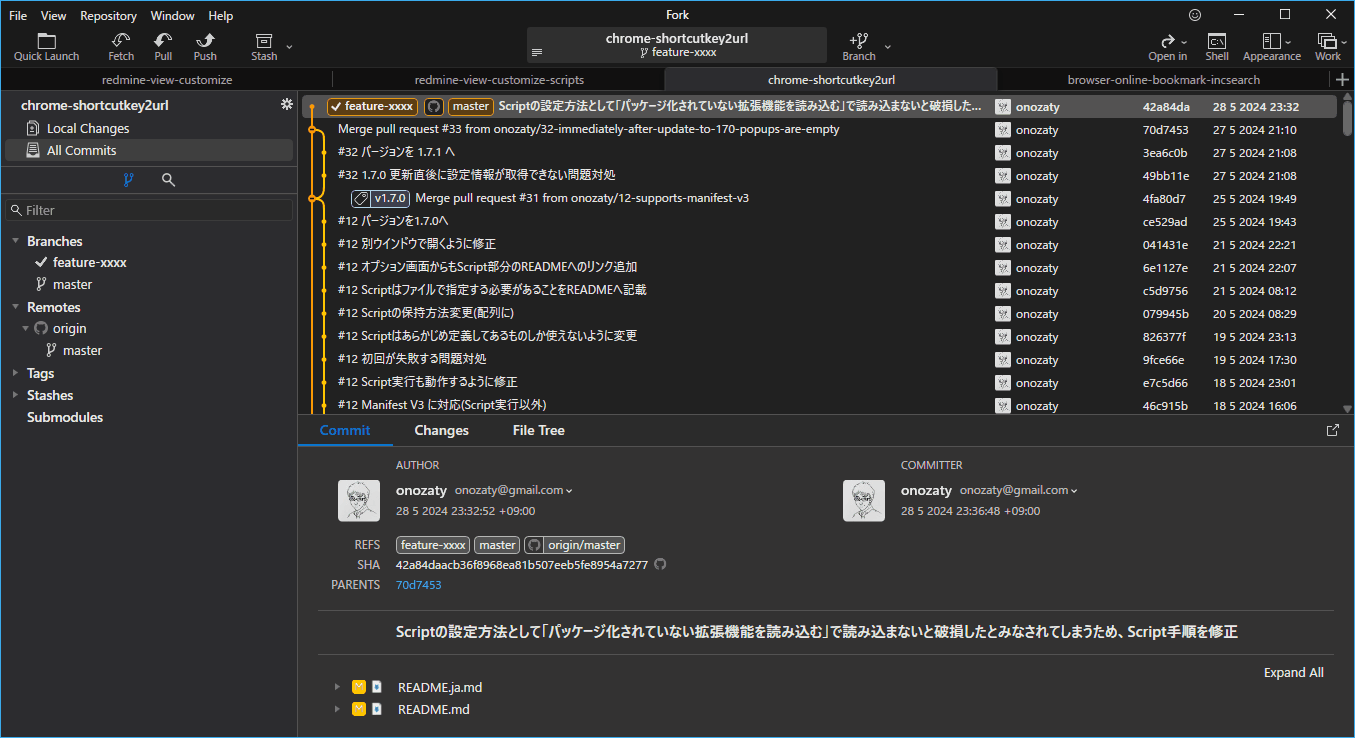Expand README.md diff
The width and height of the screenshot is (1355, 738).
[338, 709]
